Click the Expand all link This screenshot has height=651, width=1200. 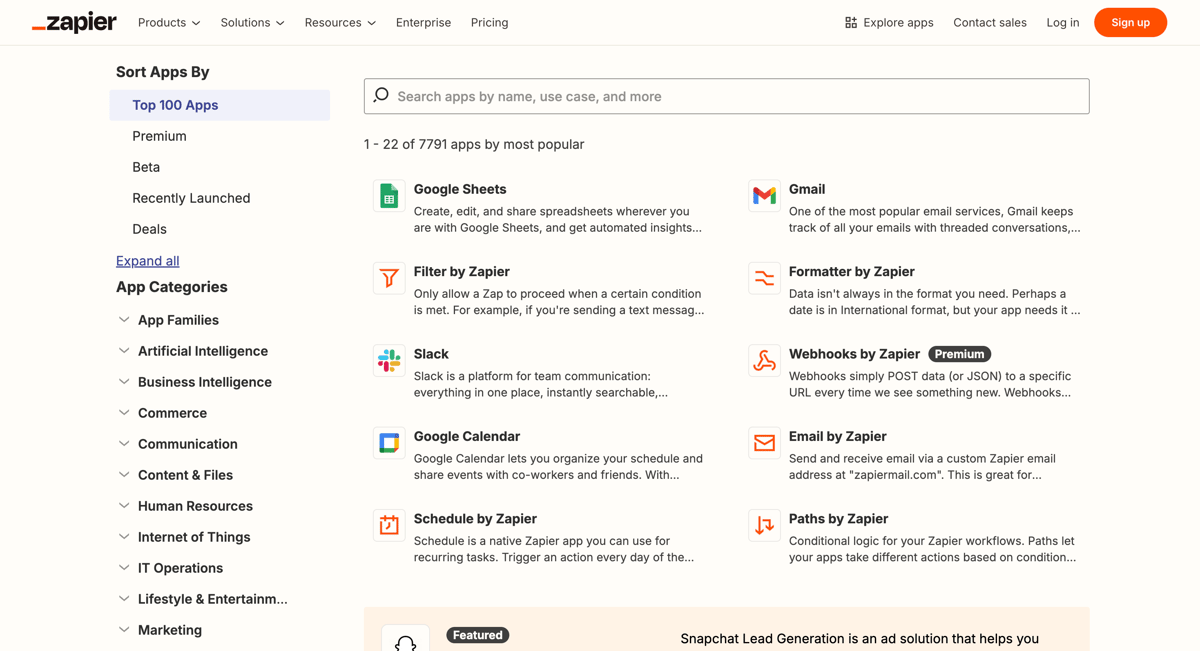(148, 261)
